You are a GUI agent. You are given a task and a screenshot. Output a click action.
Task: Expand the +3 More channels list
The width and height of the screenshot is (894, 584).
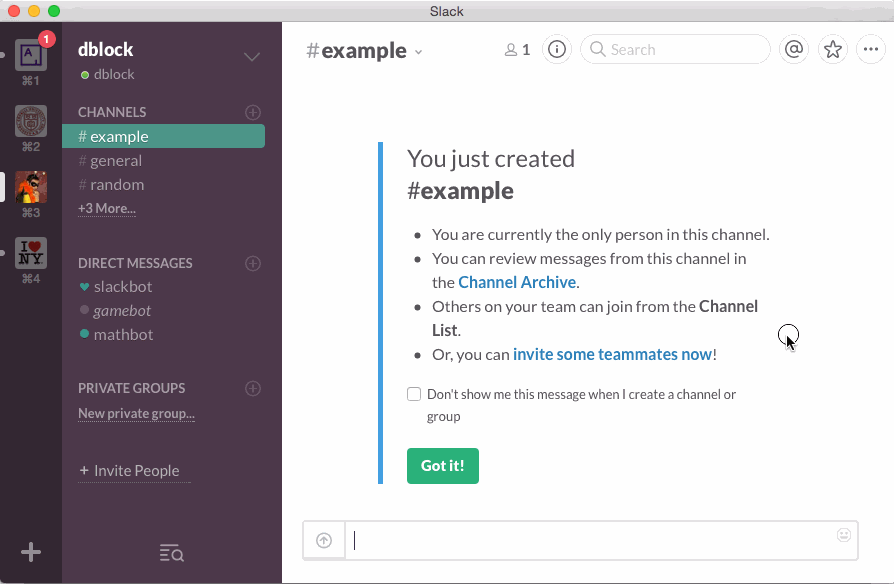(107, 209)
